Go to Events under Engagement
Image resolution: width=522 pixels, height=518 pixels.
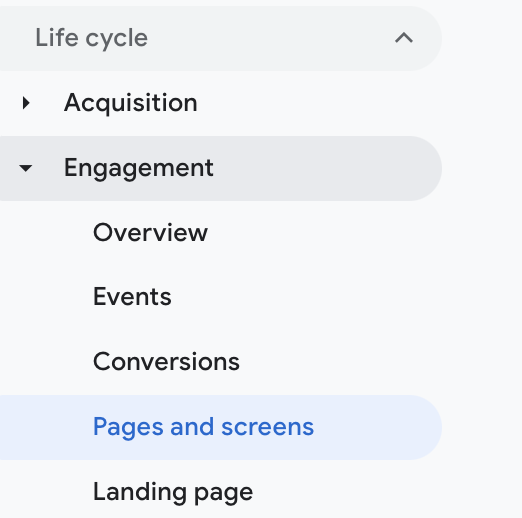point(132,297)
